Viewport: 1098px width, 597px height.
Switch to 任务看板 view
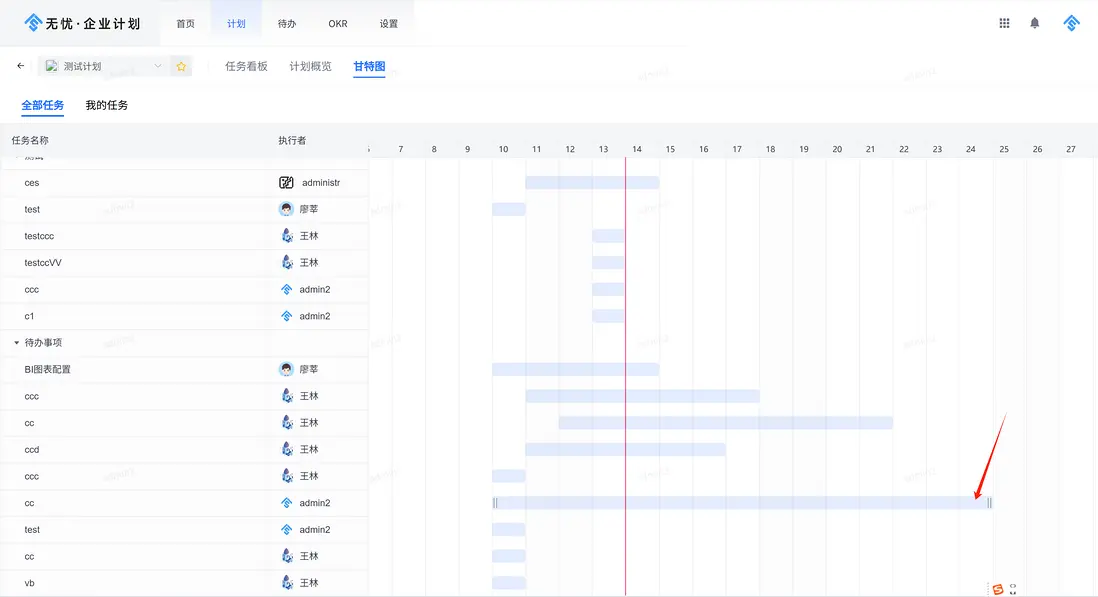coord(246,66)
